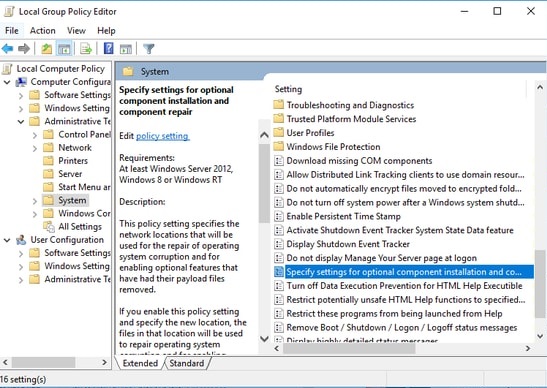Open the View menu
Screen dimensions: 547x388
tap(76, 31)
